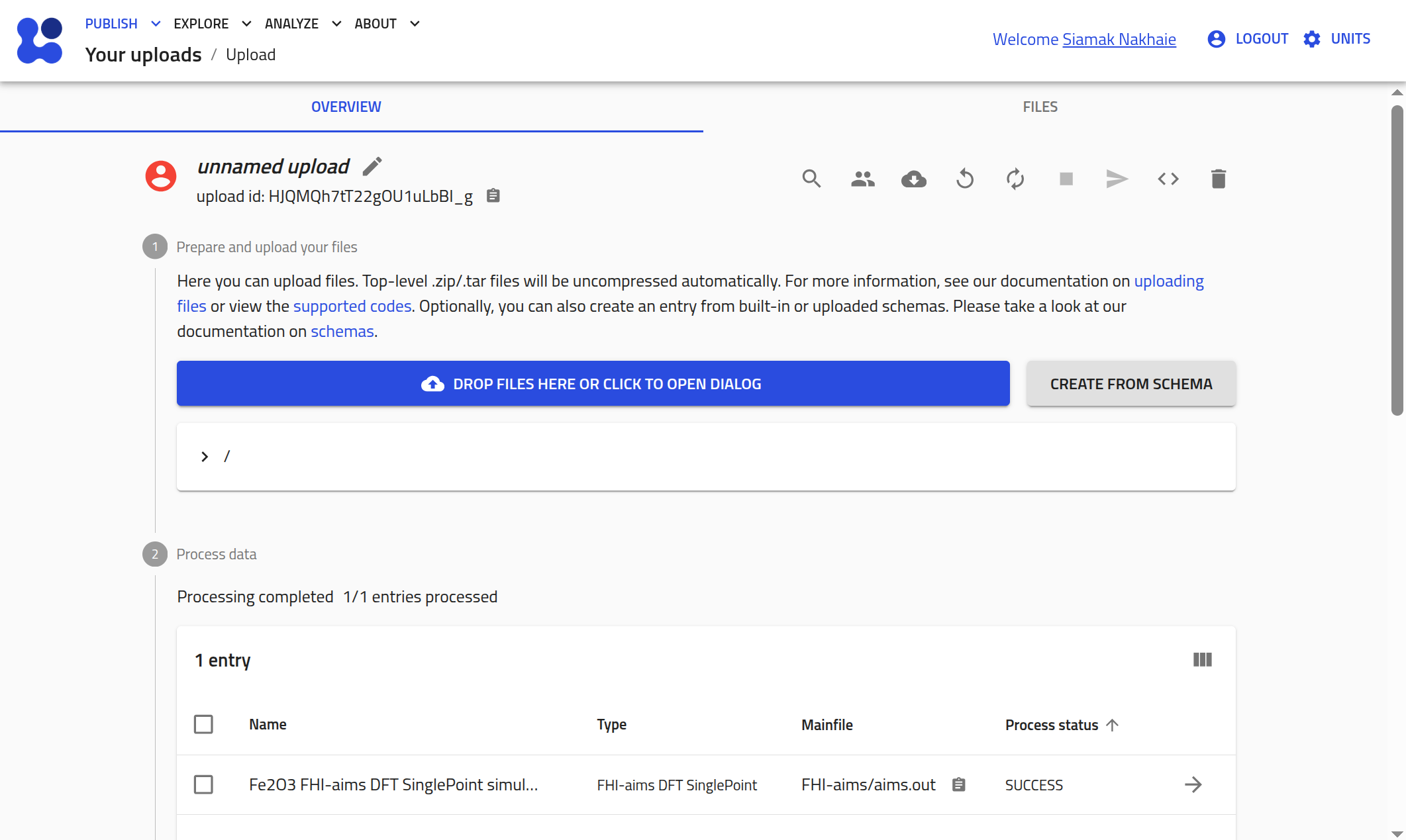Copy upload id with clipboard icon
The width and height of the screenshot is (1406, 840).
pos(493,196)
